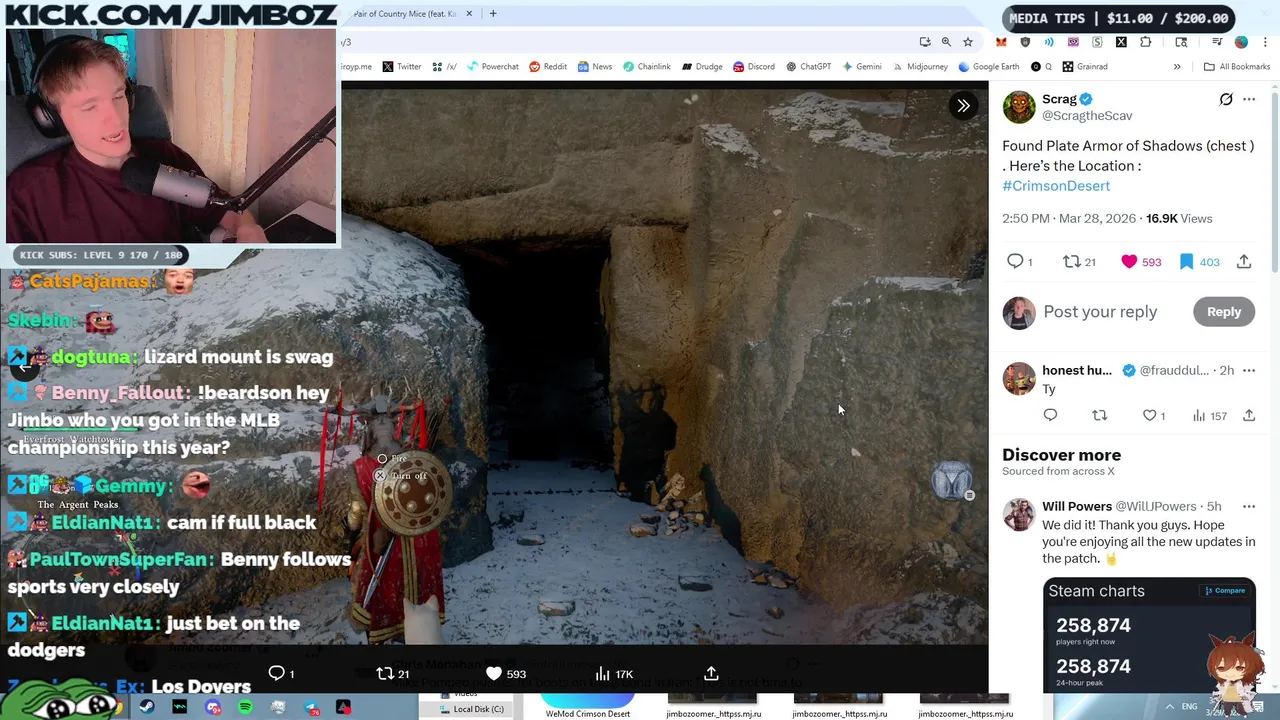Open the ChatGPT bookmark
Viewport: 1280px width, 720px height.
808,67
